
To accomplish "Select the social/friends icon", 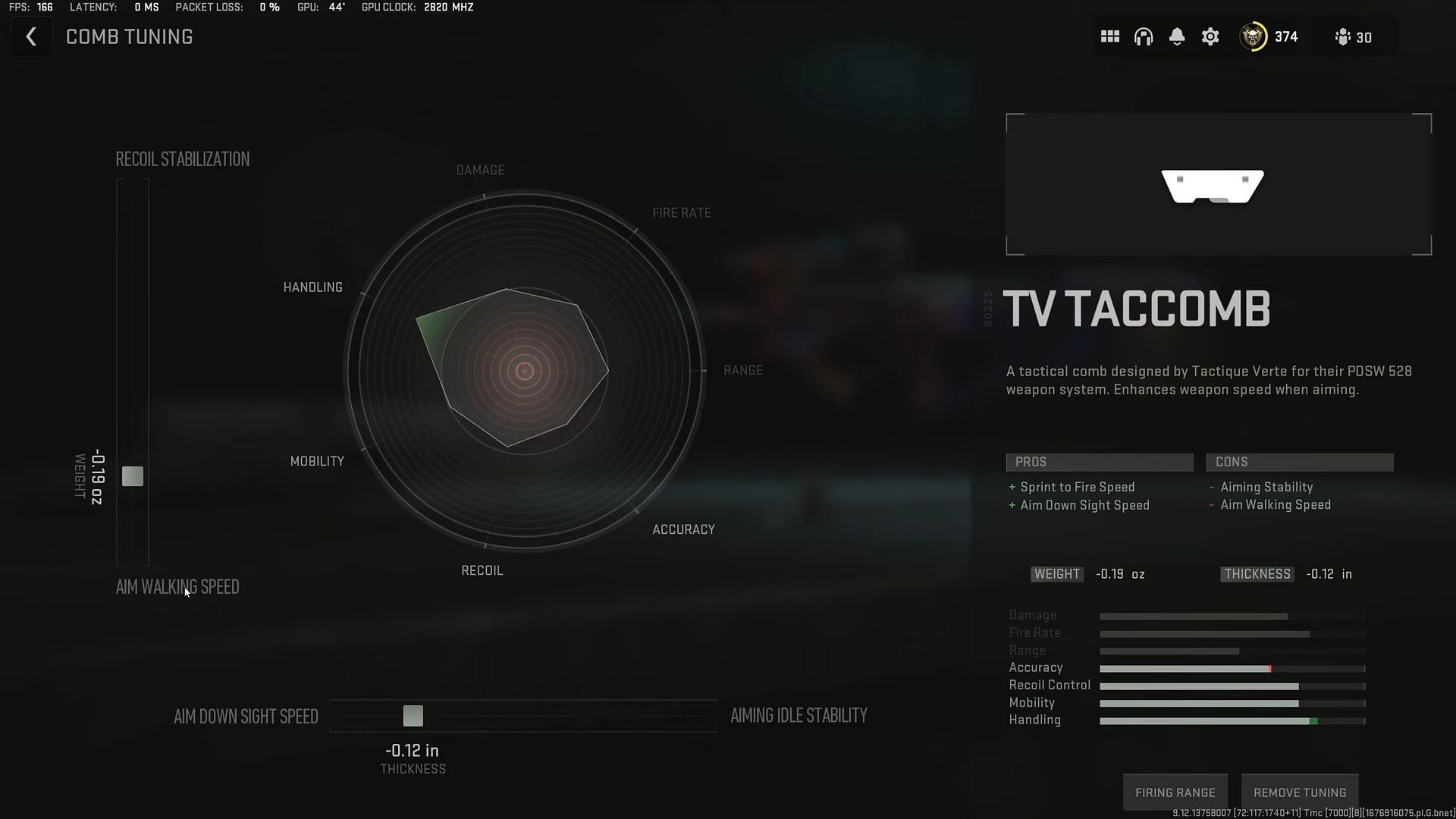I will [1342, 37].
